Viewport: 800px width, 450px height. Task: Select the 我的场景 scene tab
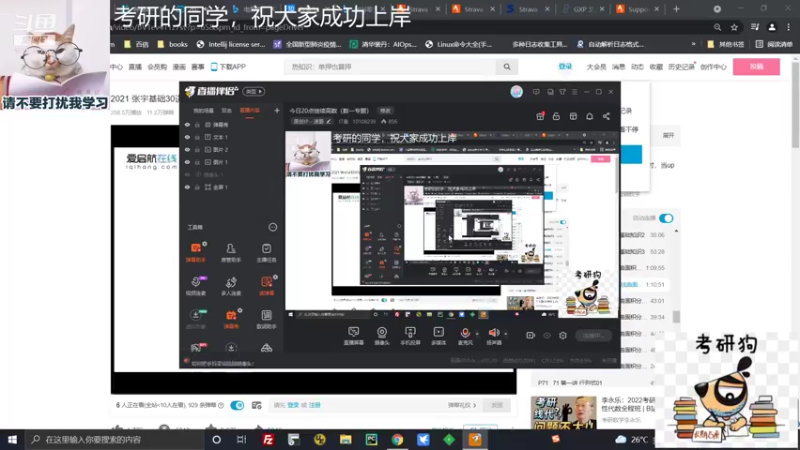click(203, 111)
